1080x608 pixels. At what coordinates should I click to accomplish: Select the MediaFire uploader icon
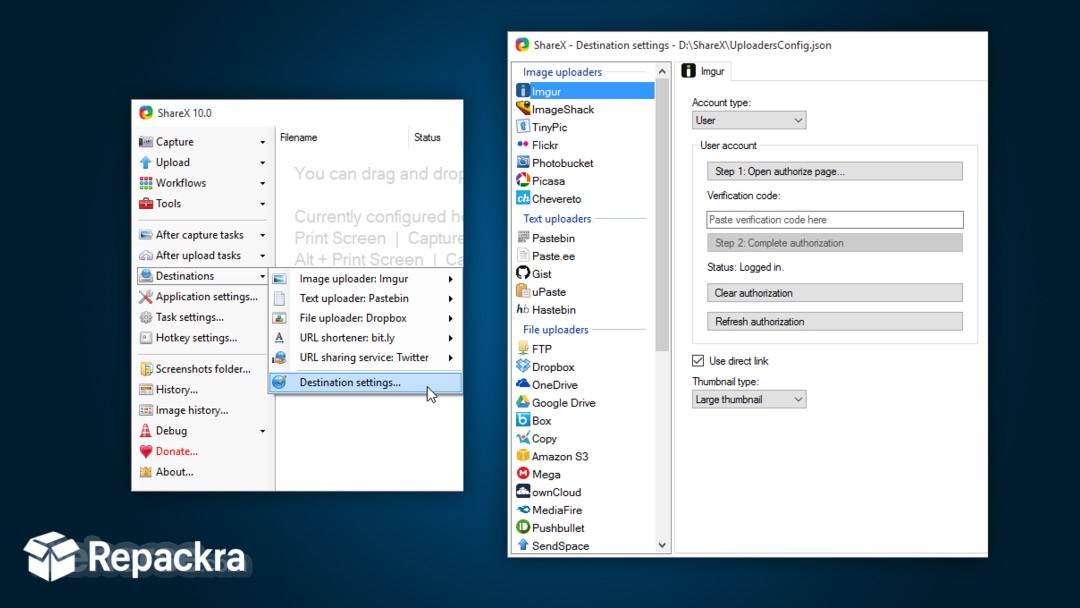coord(523,510)
